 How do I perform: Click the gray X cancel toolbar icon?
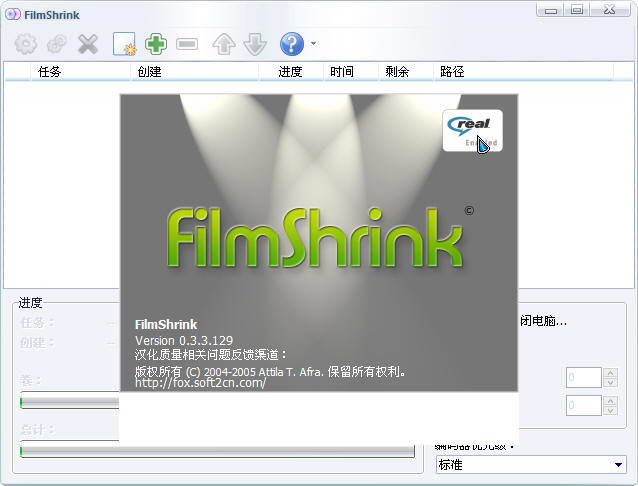point(88,44)
